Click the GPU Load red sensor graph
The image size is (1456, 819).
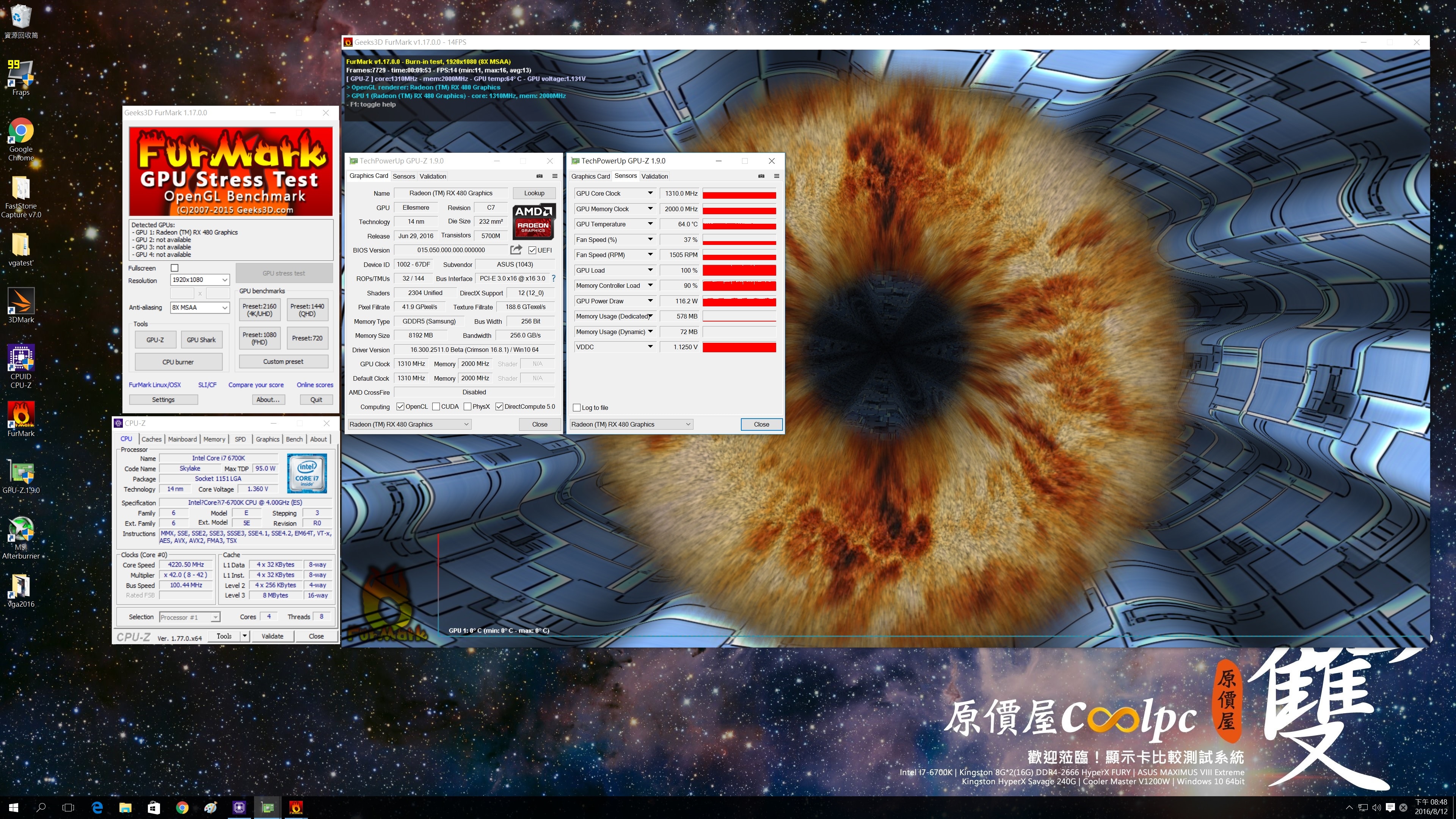coord(739,270)
